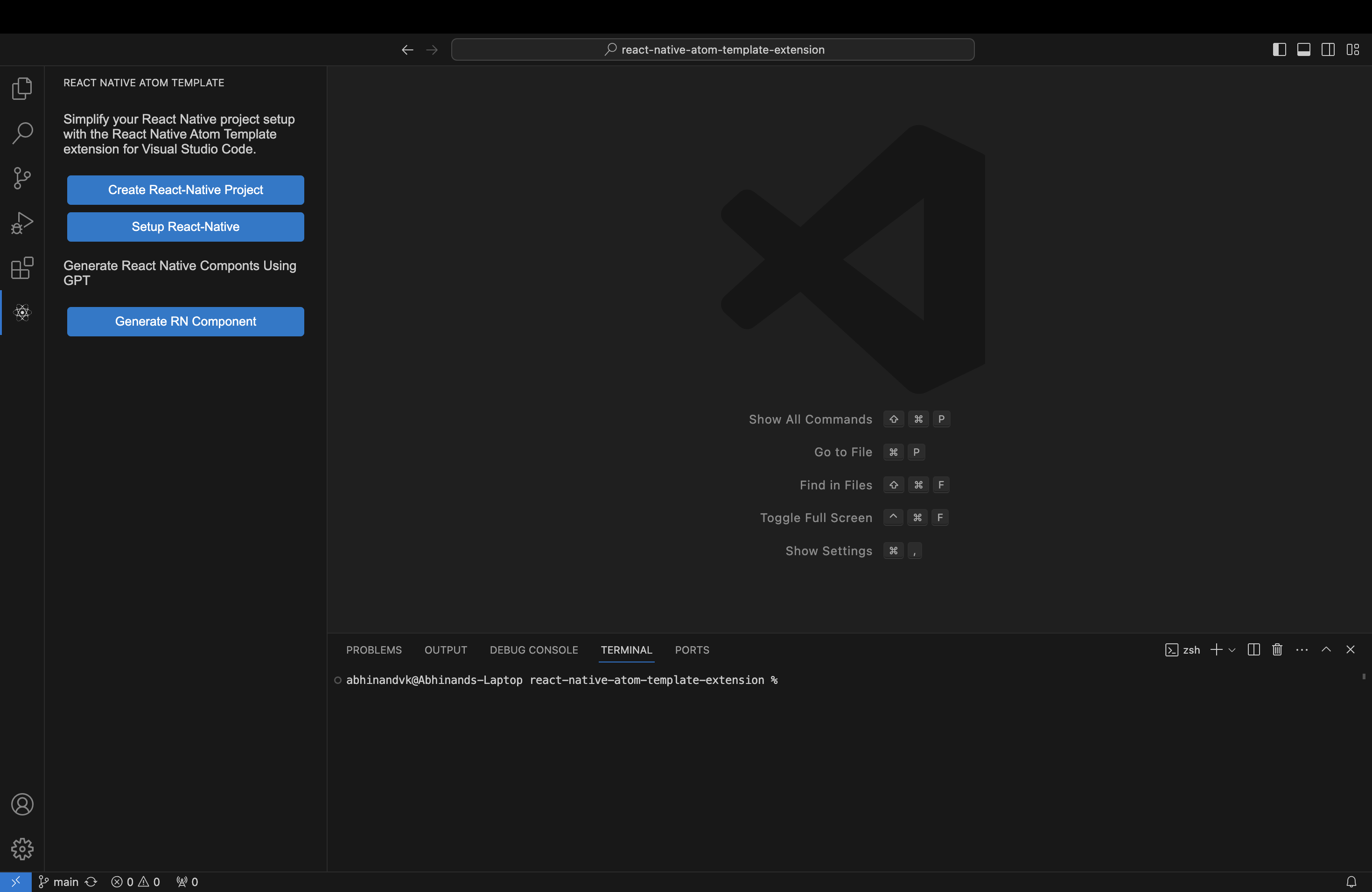The height and width of the screenshot is (892, 1372).
Task: Toggle the secondary side bar layout
Action: (1328, 49)
